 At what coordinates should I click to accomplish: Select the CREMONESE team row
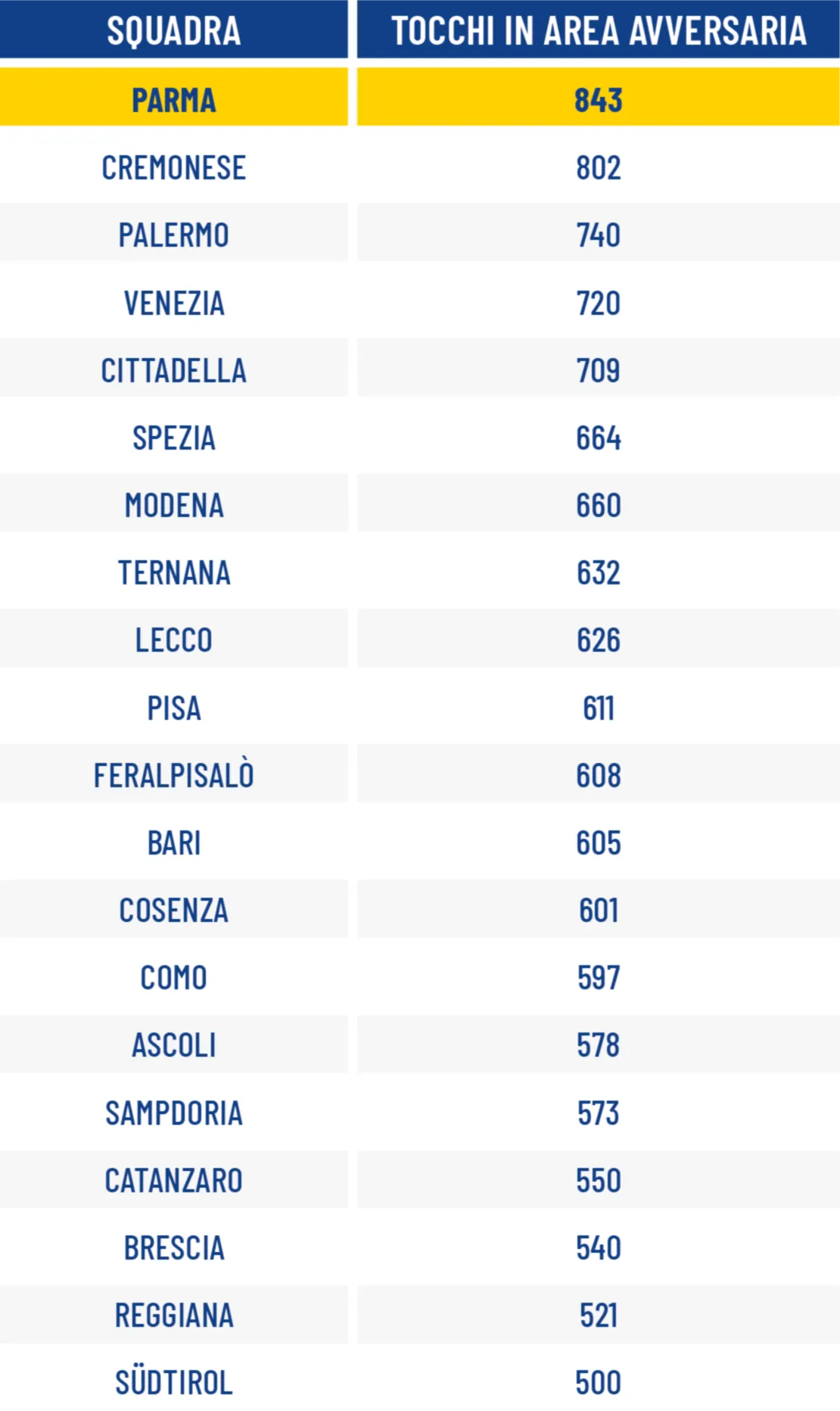(x=420, y=167)
